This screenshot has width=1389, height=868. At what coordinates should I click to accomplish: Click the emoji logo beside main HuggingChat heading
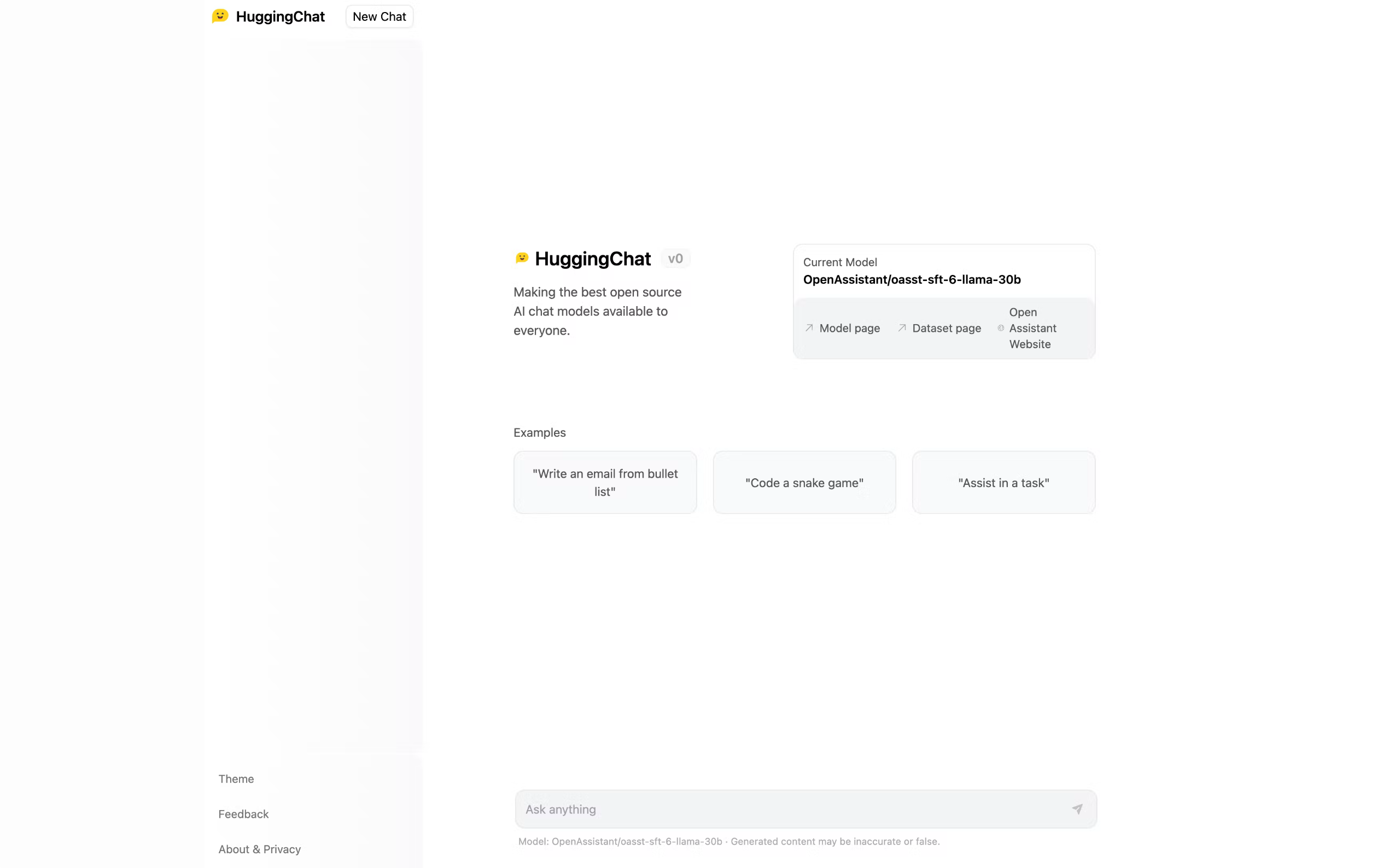point(522,259)
